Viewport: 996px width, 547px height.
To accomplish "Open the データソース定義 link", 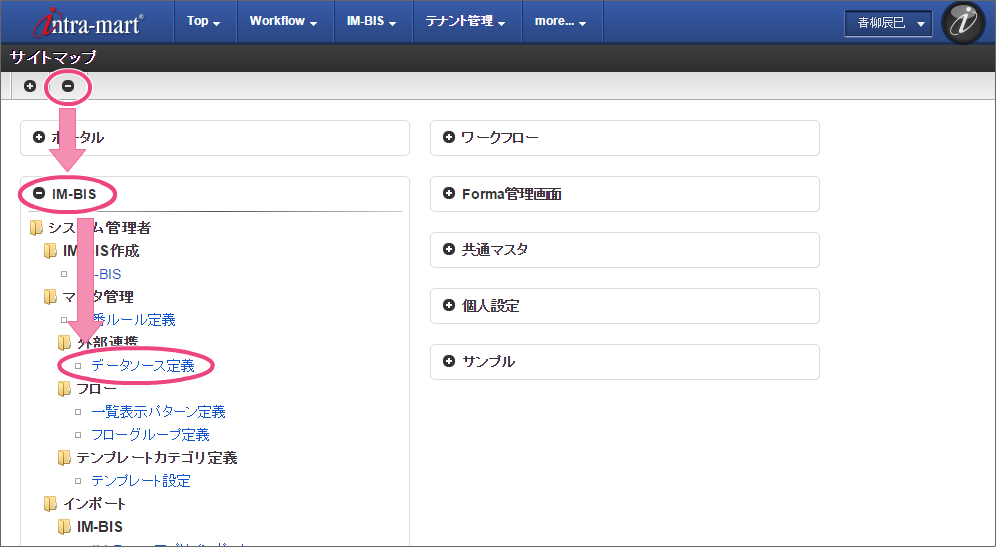I will 143,365.
